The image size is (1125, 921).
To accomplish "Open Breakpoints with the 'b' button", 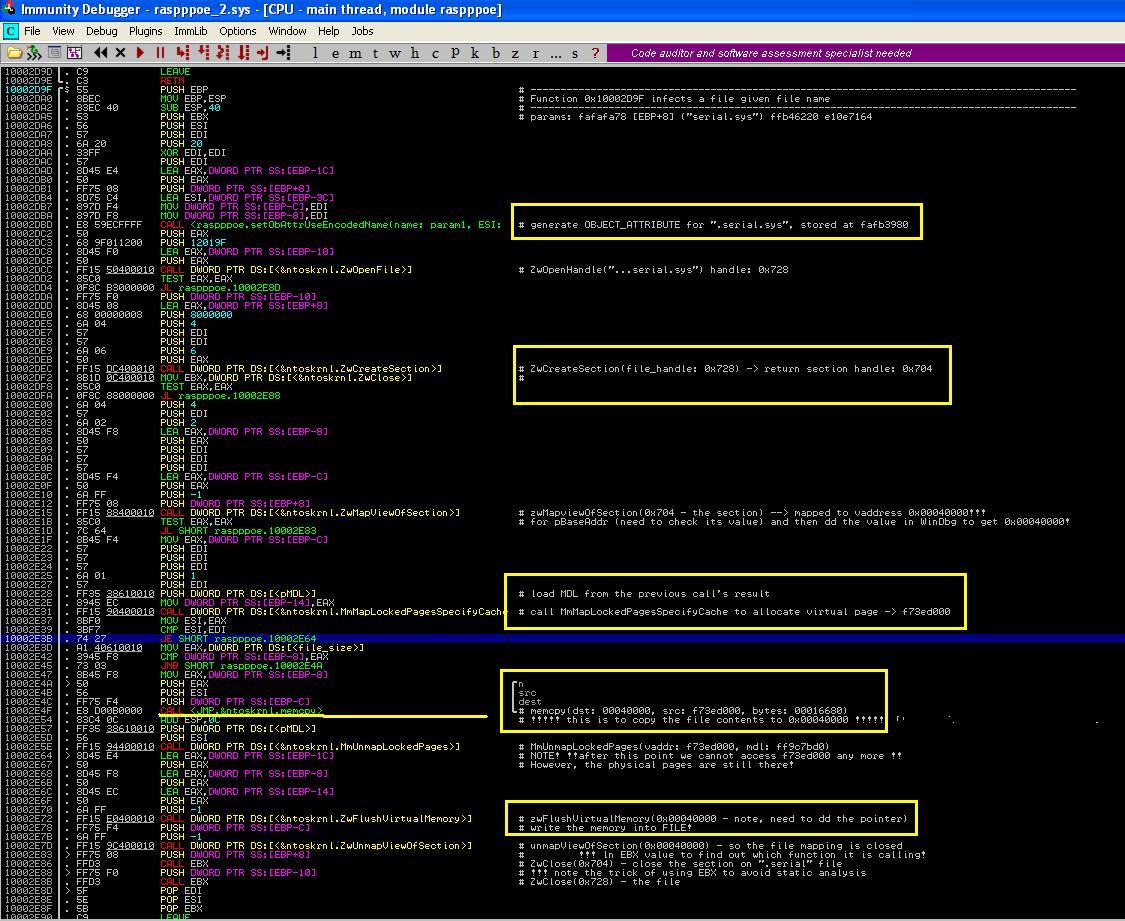I will pyautogui.click(x=495, y=54).
